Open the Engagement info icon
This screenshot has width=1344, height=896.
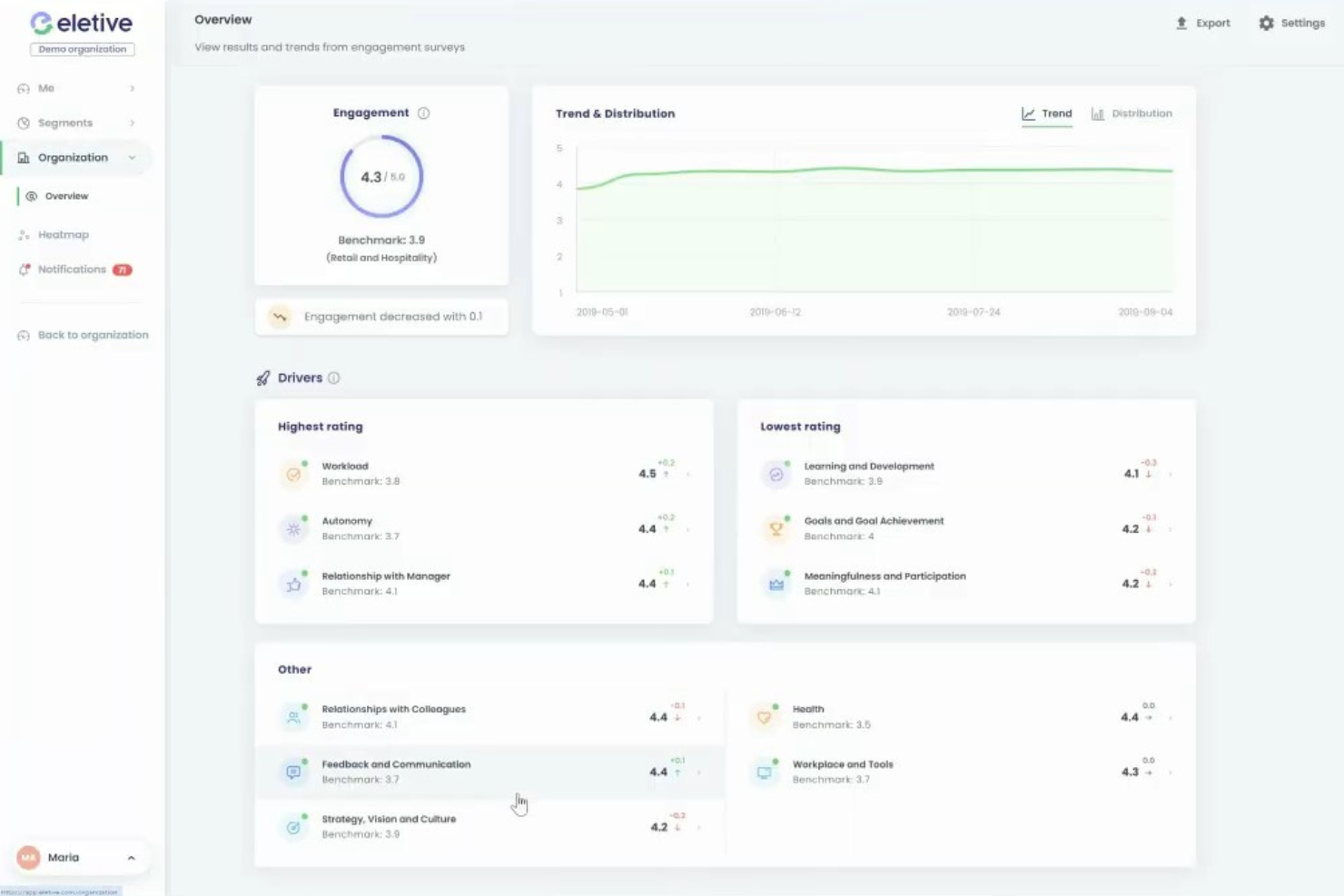[x=423, y=113]
